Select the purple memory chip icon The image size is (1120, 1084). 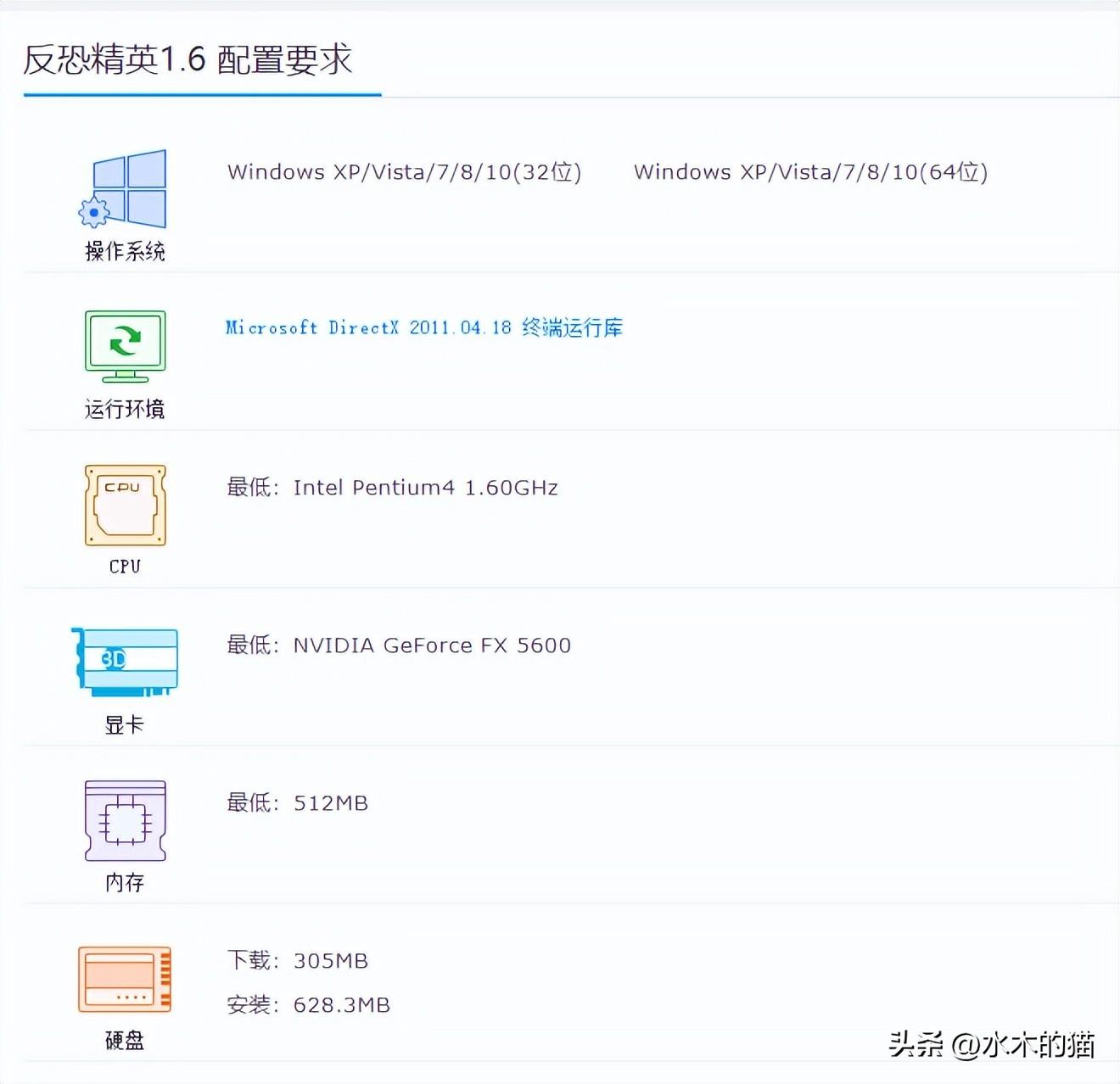tap(125, 821)
